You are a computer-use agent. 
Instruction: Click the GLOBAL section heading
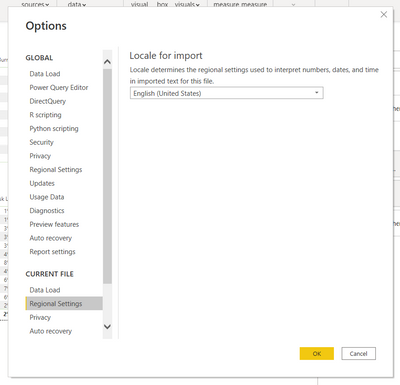click(x=39, y=58)
